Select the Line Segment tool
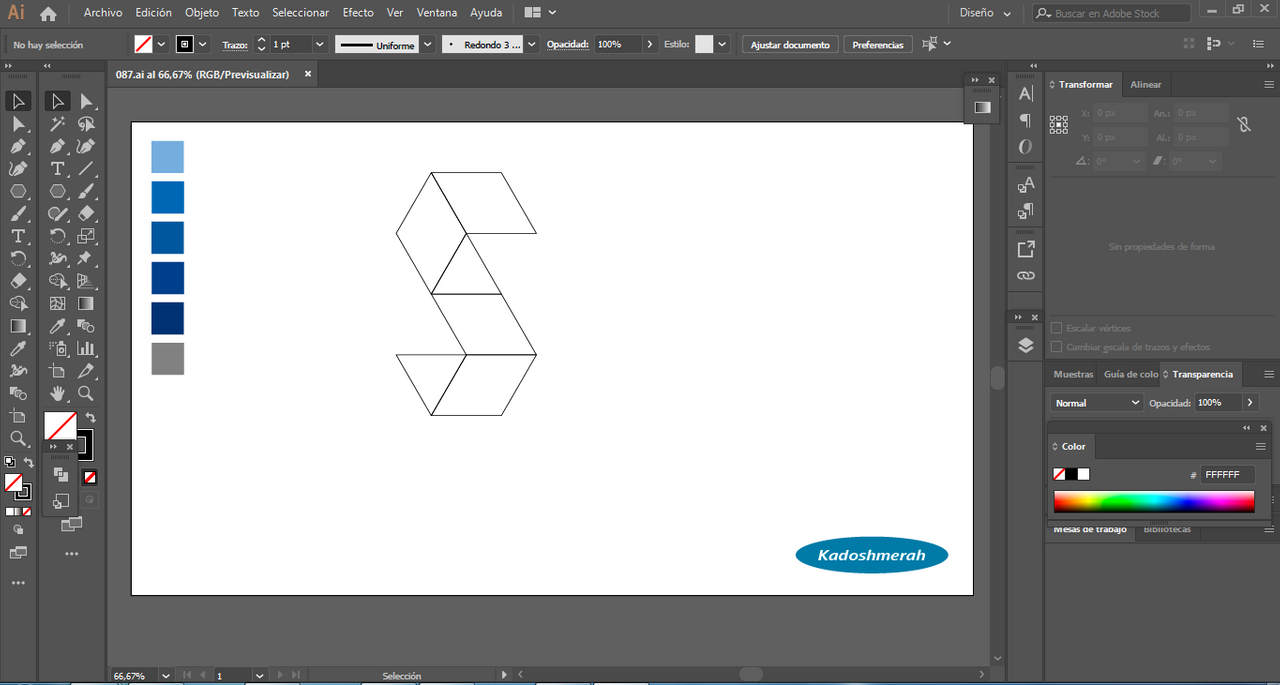This screenshot has width=1280, height=685. 87,169
